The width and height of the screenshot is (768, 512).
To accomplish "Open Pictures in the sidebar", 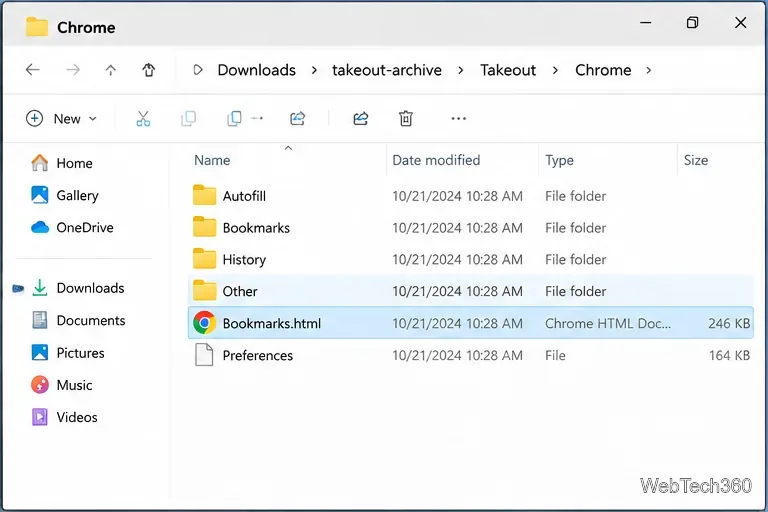I will point(68,353).
